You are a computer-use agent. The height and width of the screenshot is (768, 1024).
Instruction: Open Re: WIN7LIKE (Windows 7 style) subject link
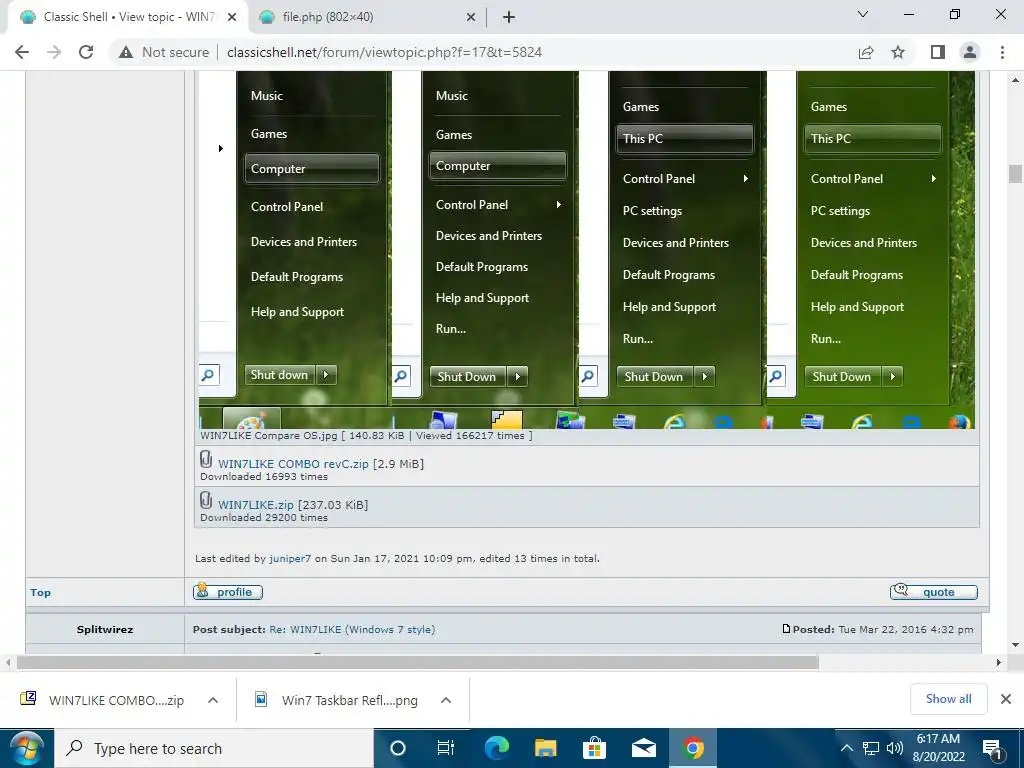pyautogui.click(x=352, y=630)
